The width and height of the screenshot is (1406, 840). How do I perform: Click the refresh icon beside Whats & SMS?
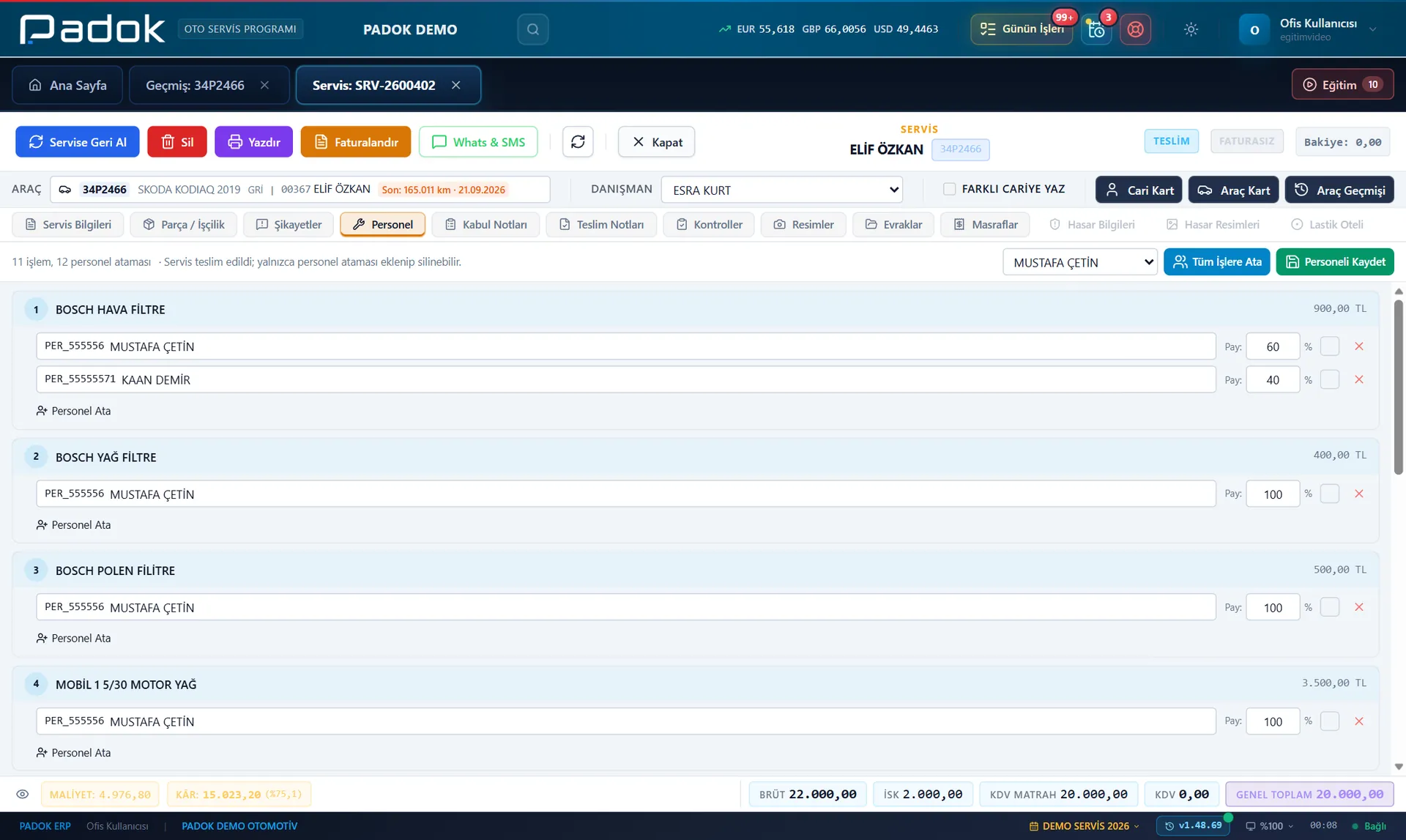pos(578,142)
